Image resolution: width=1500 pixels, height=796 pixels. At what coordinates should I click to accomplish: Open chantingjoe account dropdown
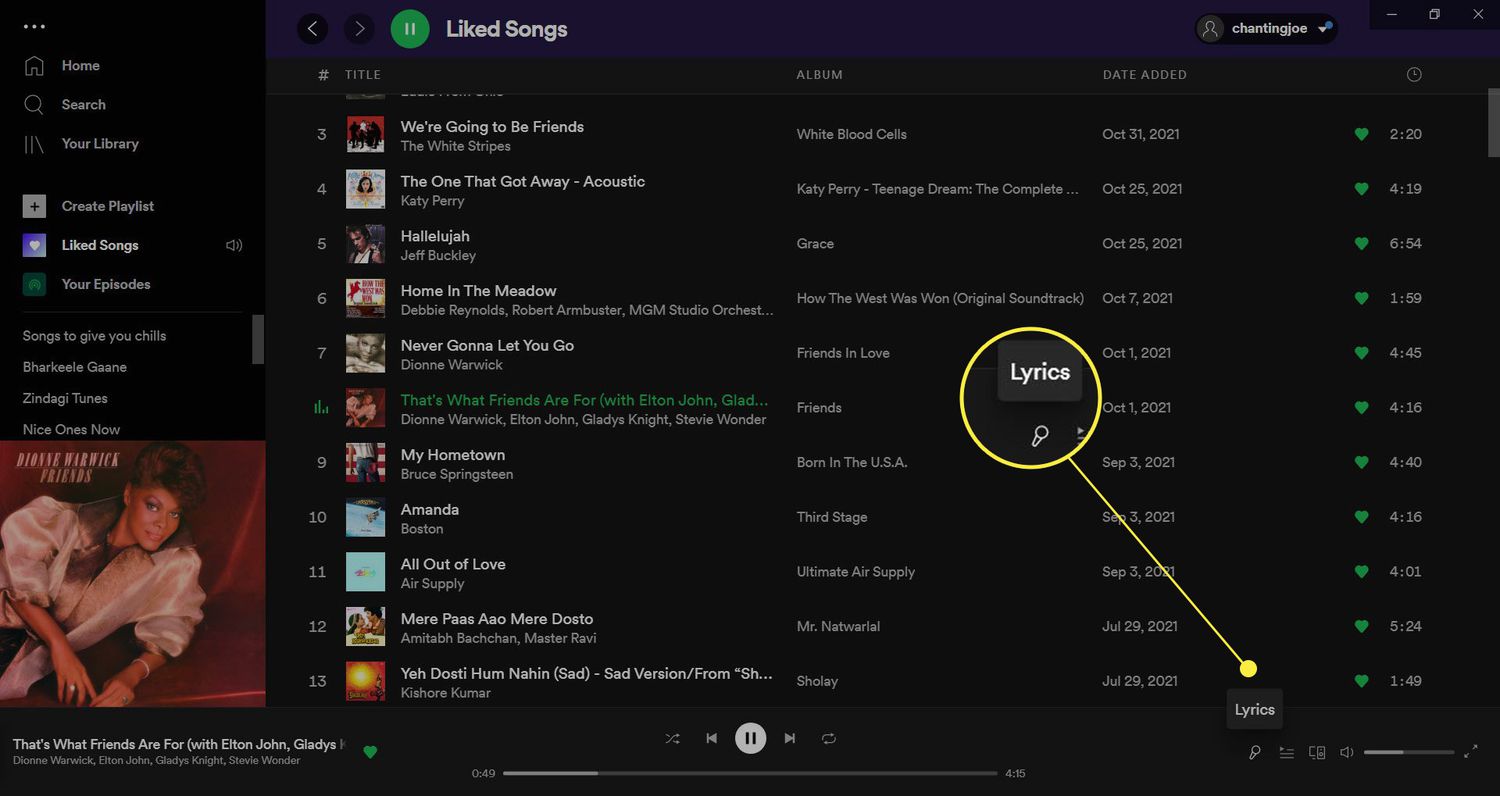tap(1266, 29)
